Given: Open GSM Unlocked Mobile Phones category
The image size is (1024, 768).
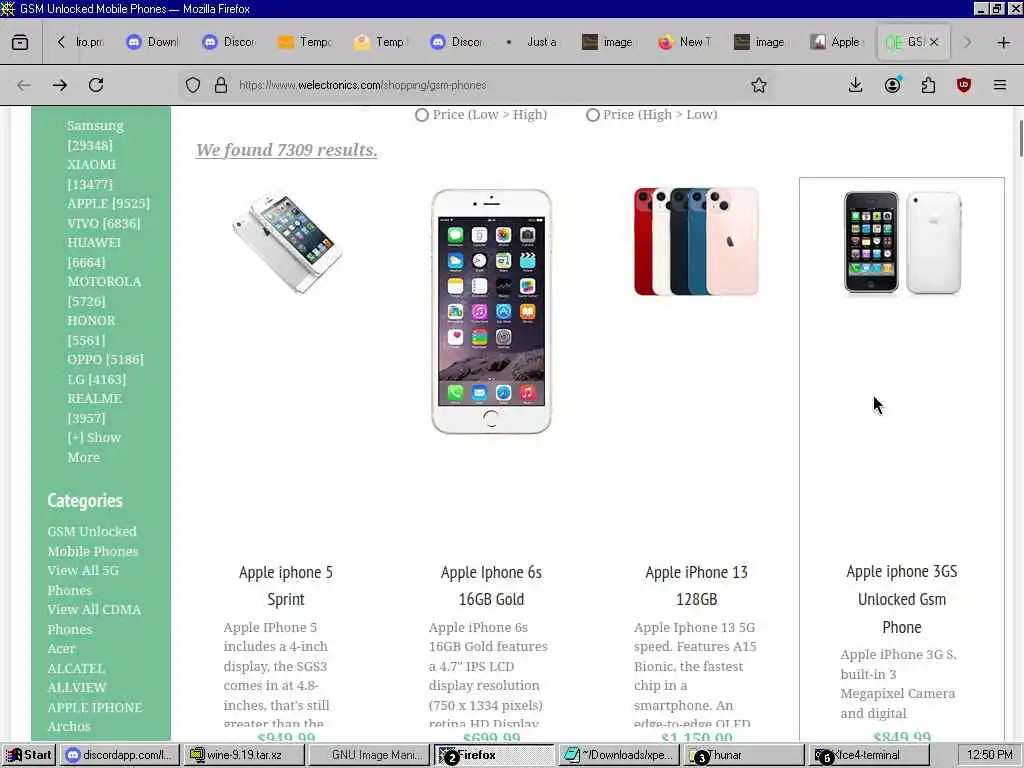Looking at the screenshot, I should 92,541.
